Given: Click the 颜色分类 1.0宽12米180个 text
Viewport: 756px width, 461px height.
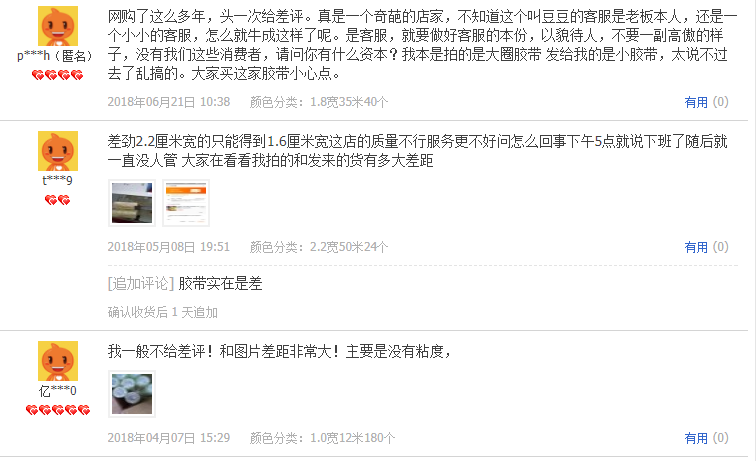Looking at the screenshot, I should tap(322, 438).
